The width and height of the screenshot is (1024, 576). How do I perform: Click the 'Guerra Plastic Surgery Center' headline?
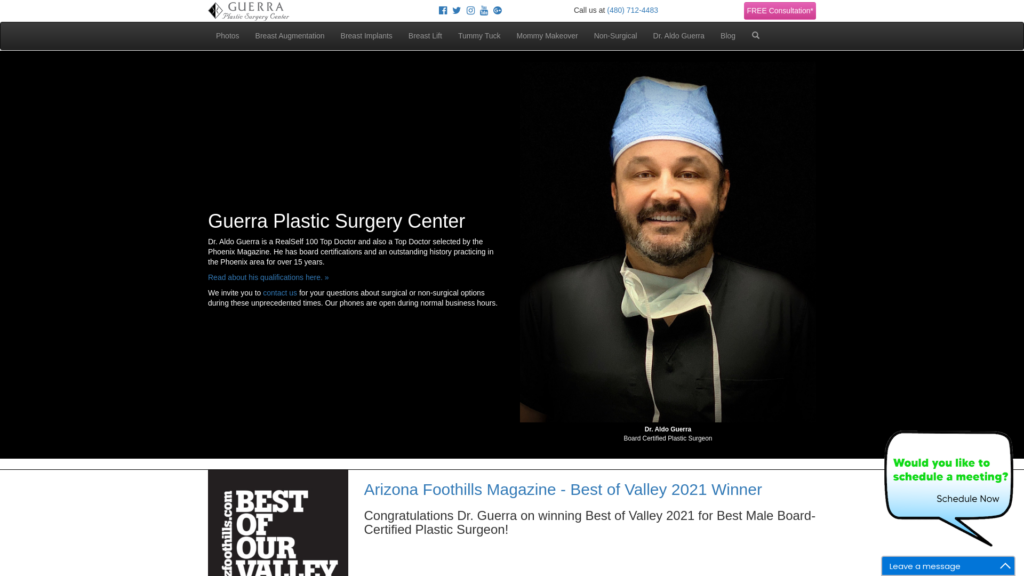(x=336, y=221)
